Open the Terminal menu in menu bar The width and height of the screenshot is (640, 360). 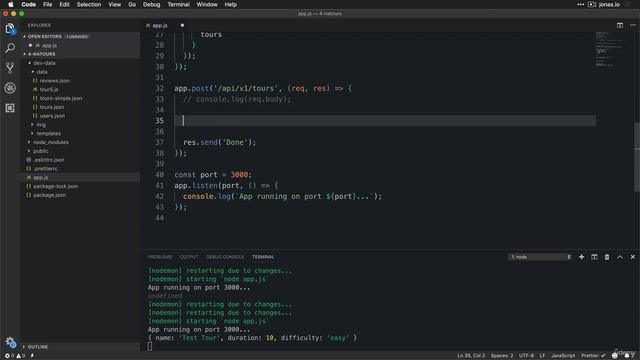pos(178,4)
